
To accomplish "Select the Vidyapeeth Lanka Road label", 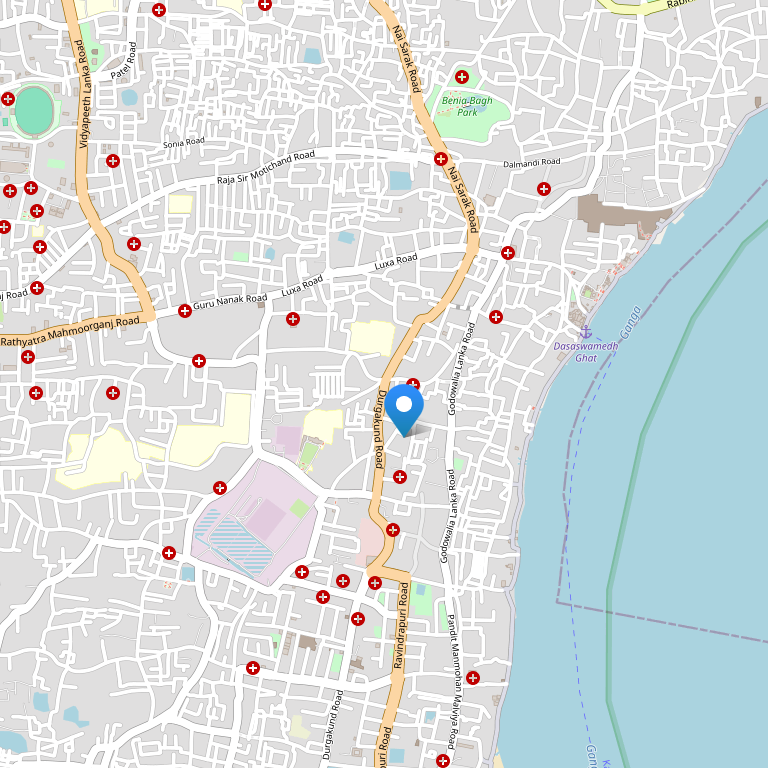I will coord(84,95).
